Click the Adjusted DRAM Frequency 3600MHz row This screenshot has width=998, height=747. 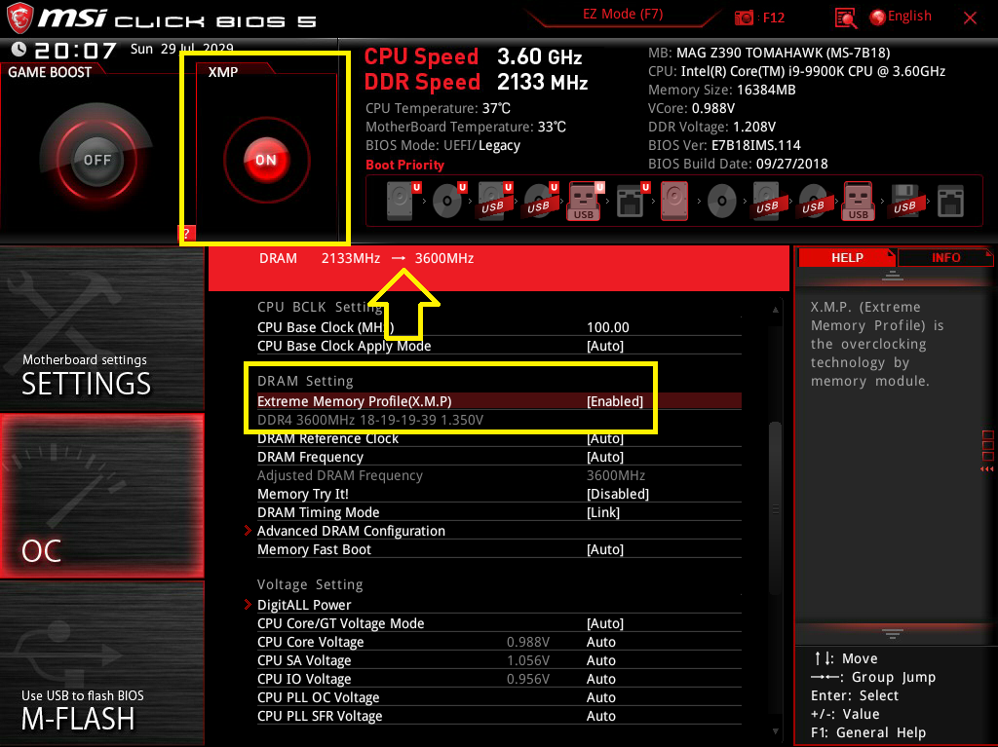499,475
